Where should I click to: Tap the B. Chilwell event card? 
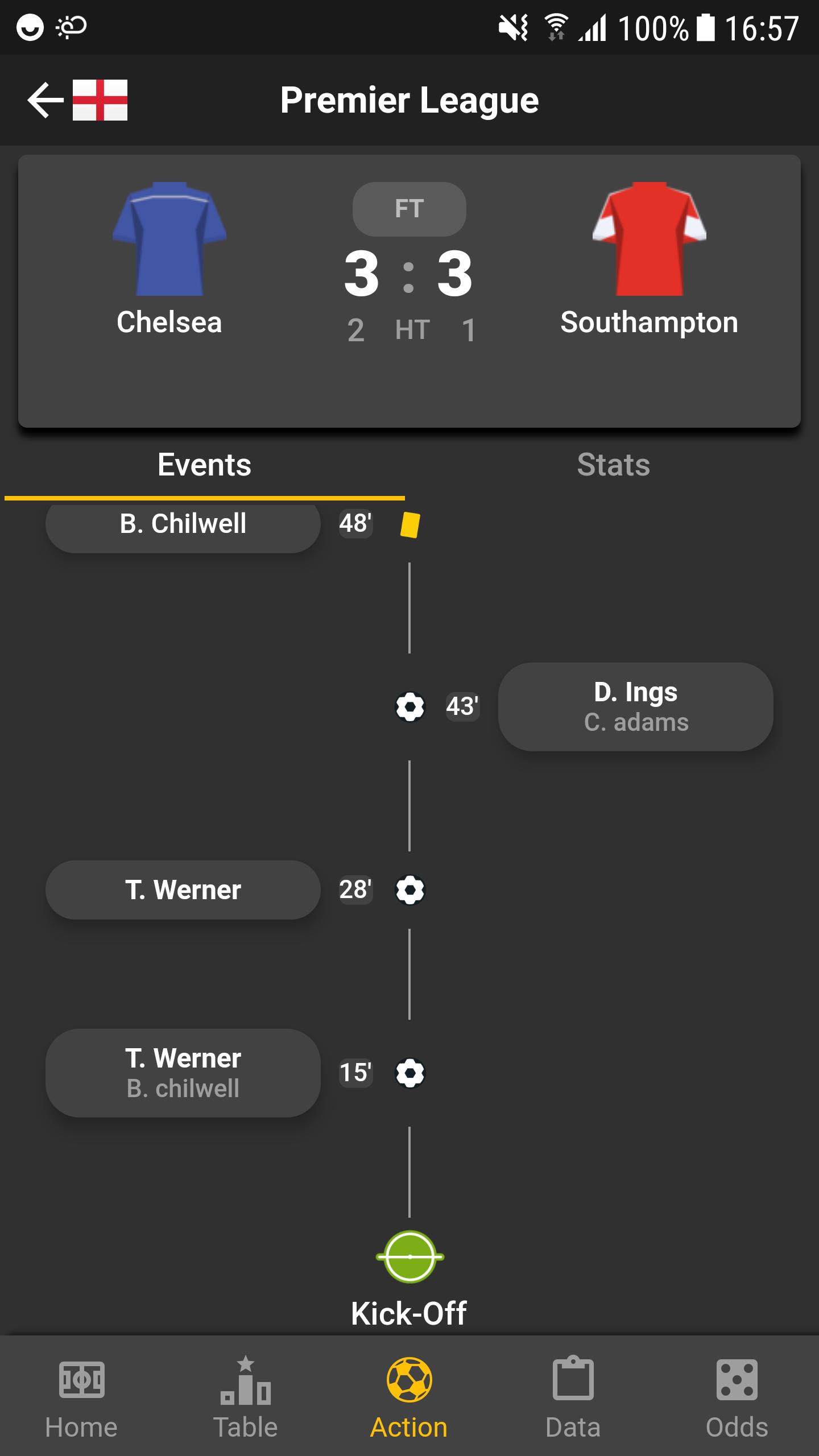(x=183, y=524)
